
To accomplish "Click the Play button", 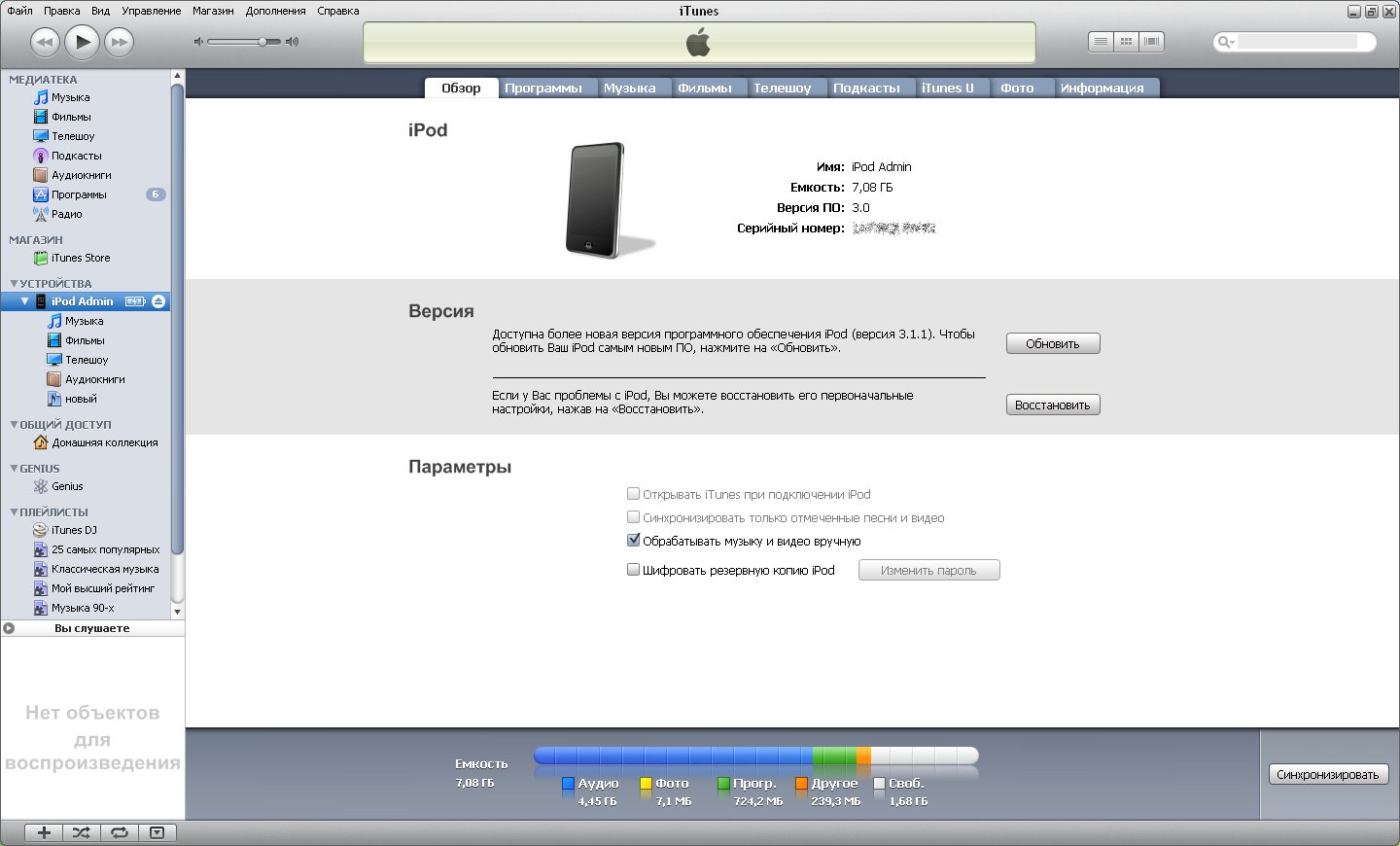I will pyautogui.click(x=83, y=42).
